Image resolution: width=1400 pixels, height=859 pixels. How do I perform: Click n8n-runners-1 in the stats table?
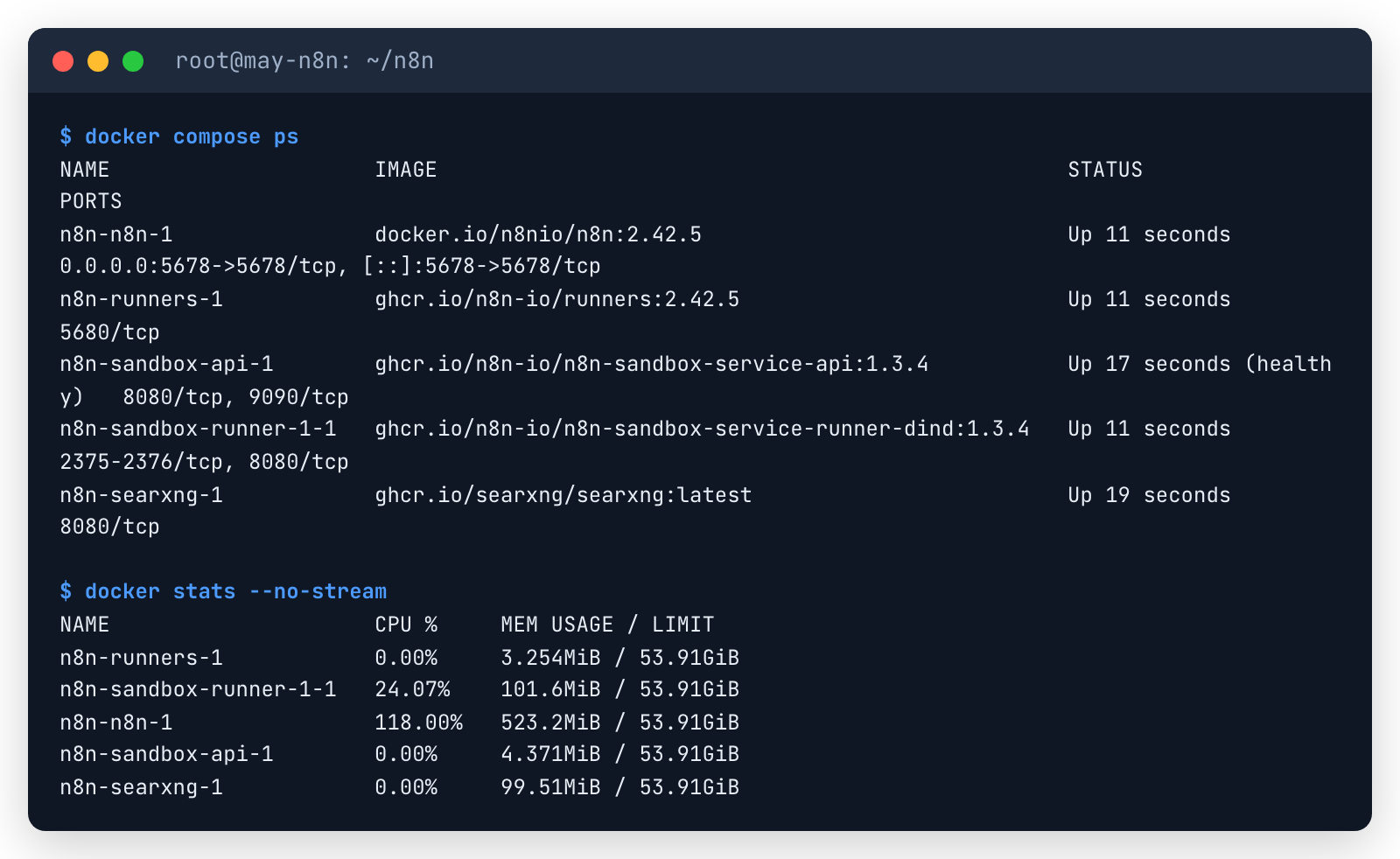tap(142, 658)
